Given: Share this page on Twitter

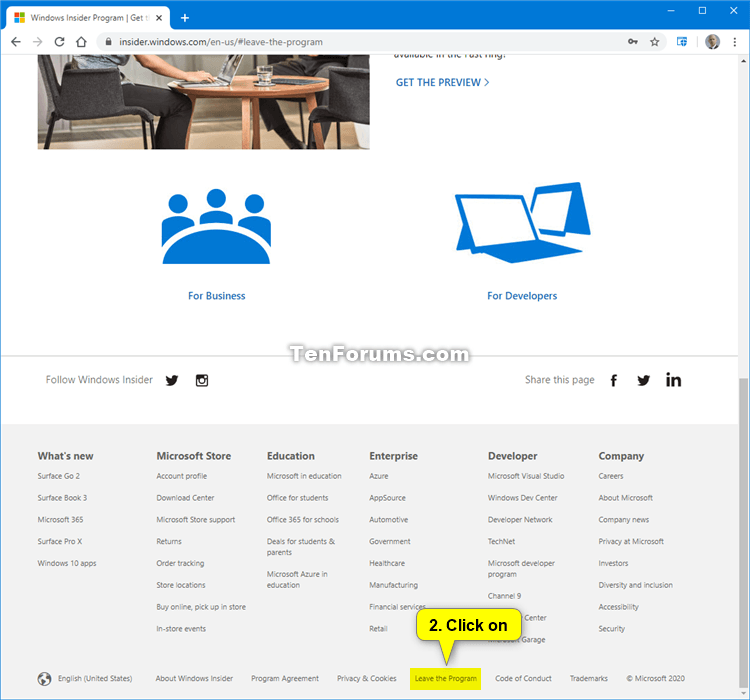Looking at the screenshot, I should (643, 380).
